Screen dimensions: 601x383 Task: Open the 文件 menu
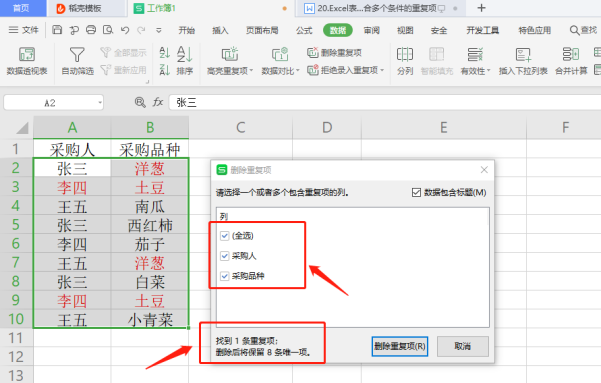[x=24, y=30]
